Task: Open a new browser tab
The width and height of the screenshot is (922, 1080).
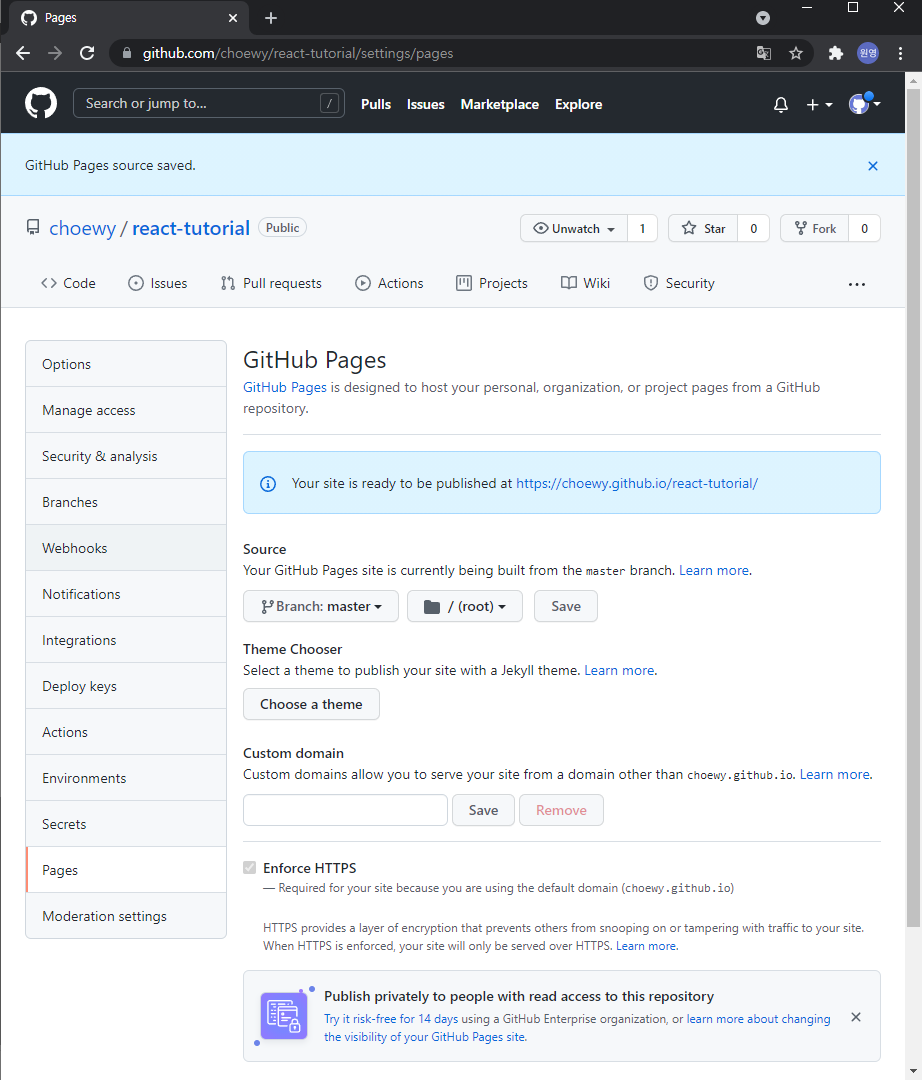Action: (x=271, y=18)
